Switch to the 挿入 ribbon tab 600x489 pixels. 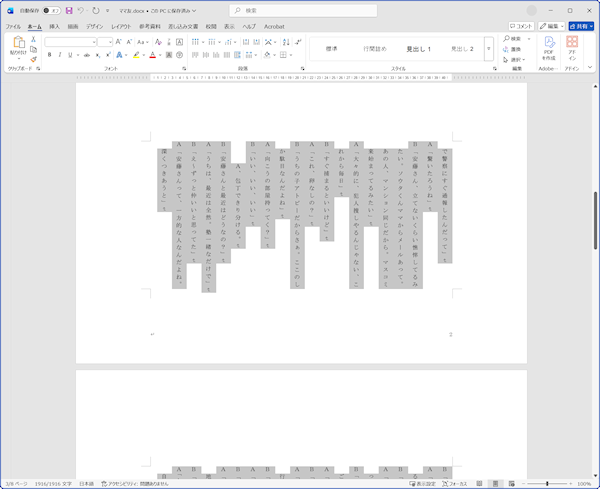[54, 26]
